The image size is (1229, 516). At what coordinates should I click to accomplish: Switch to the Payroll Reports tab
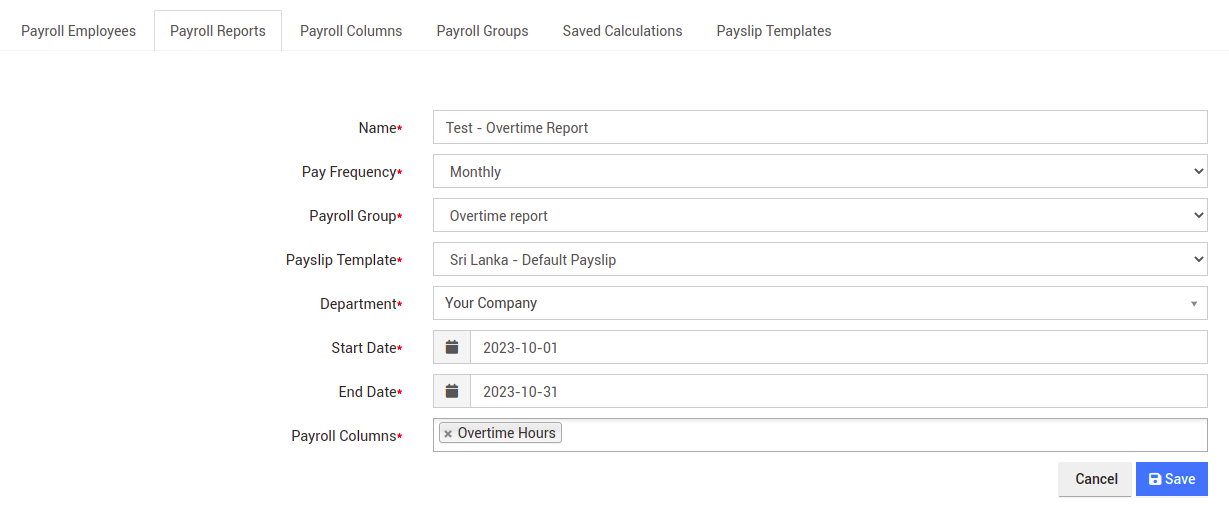pos(218,31)
